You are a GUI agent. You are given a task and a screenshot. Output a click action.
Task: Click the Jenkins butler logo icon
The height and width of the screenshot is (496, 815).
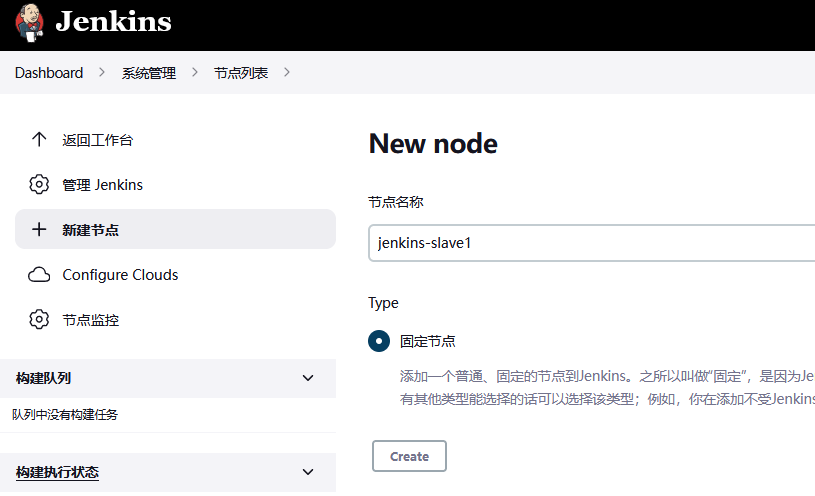pyautogui.click(x=30, y=22)
